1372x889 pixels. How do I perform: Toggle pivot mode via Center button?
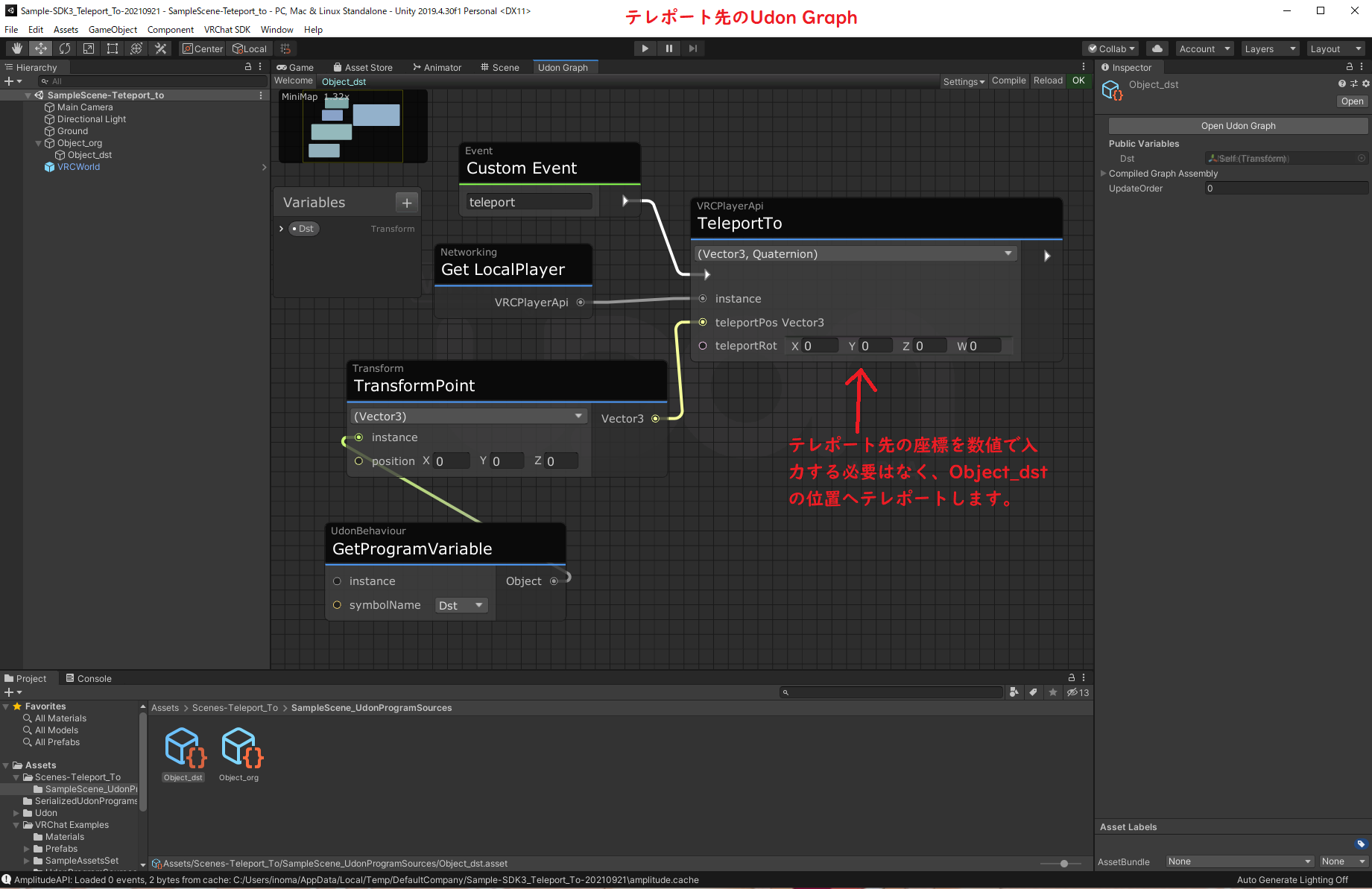pos(201,48)
